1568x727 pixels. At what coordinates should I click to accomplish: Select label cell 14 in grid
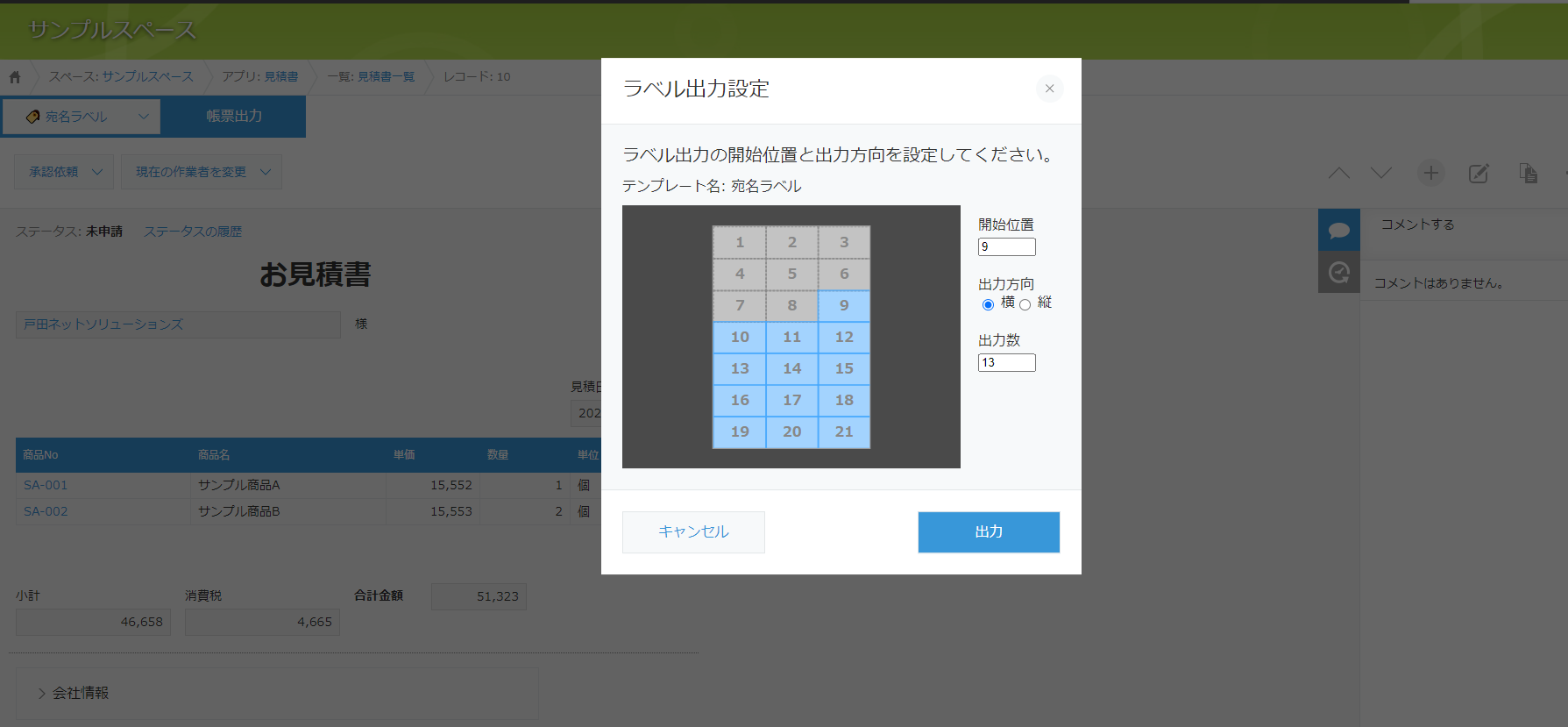(792, 368)
